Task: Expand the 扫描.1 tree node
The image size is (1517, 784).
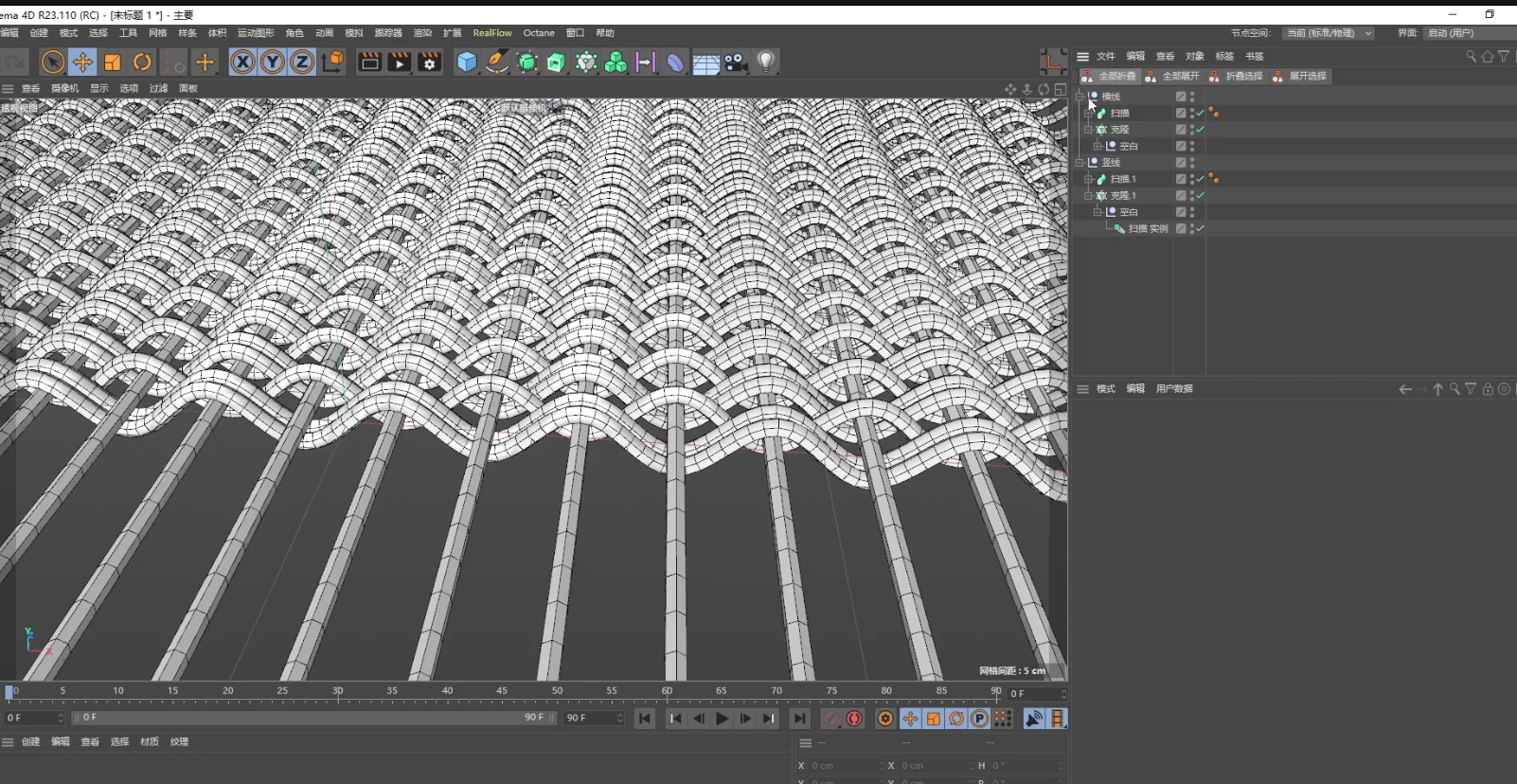Action: (1088, 179)
